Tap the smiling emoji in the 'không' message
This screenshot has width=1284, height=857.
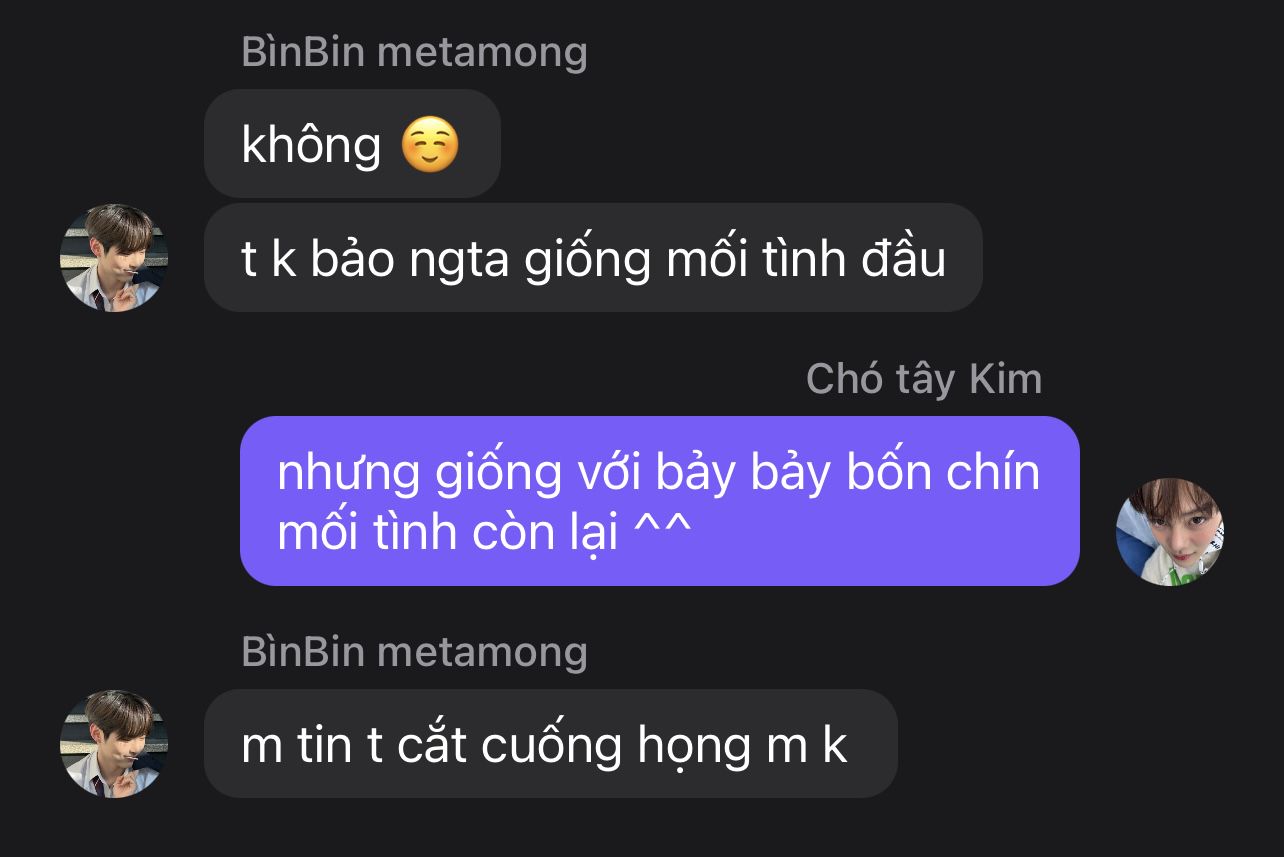point(430,145)
